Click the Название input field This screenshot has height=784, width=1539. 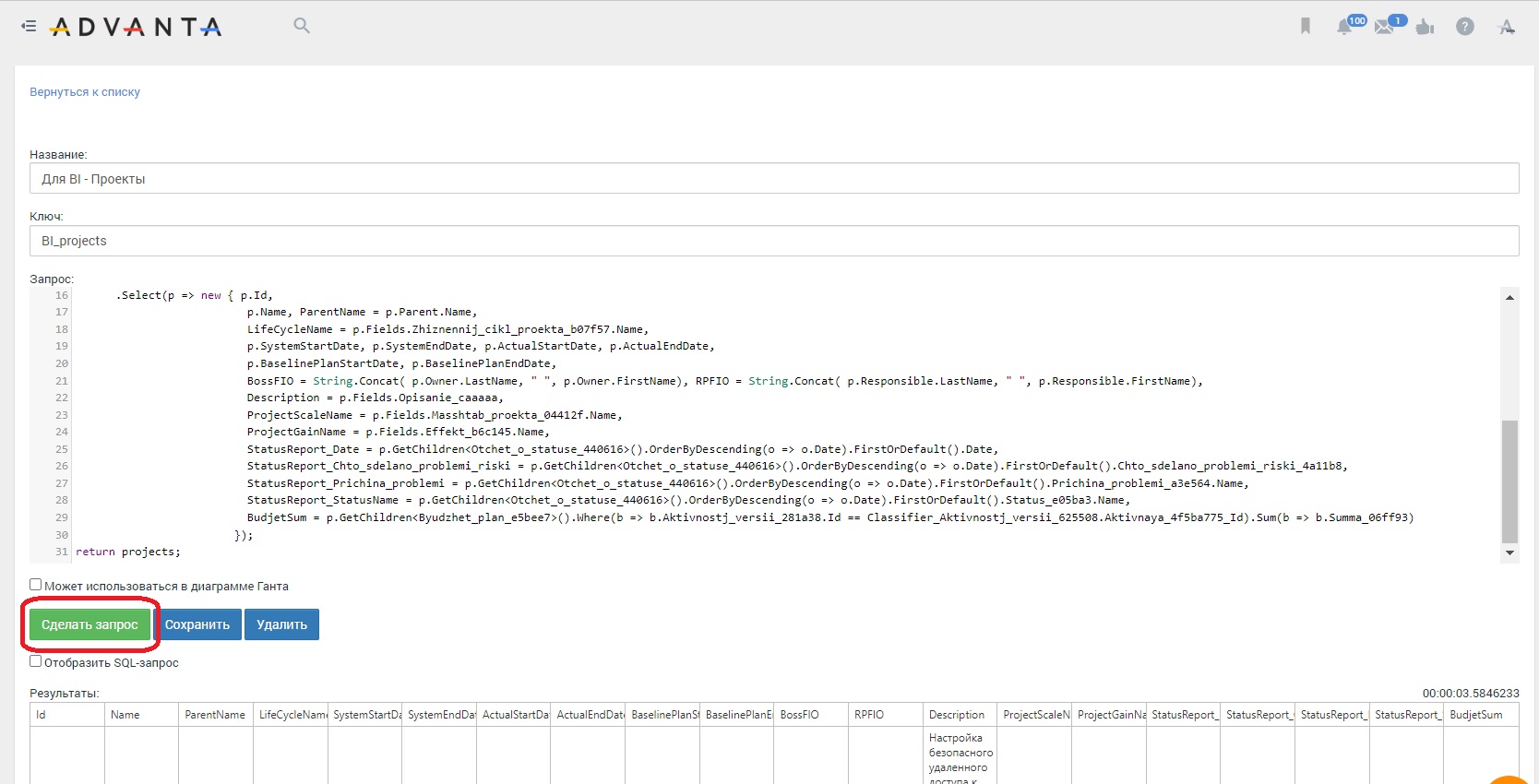[x=774, y=178]
